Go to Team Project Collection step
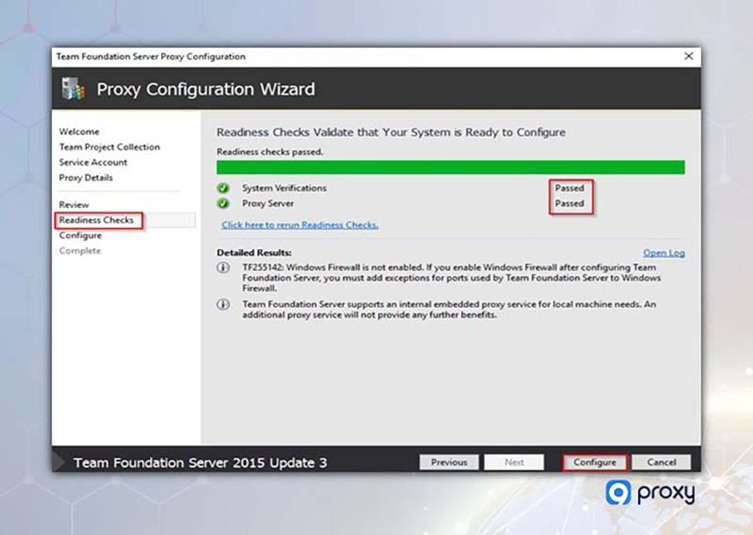 coord(109,147)
